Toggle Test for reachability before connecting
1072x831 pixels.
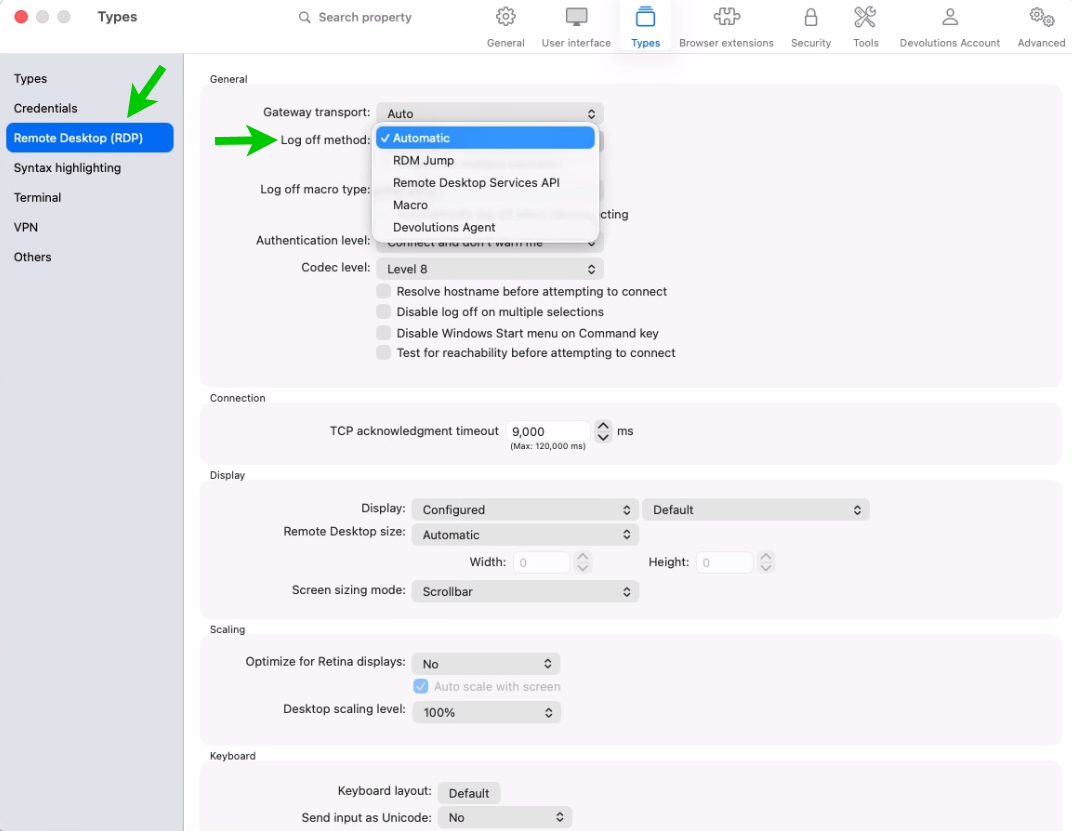click(384, 353)
